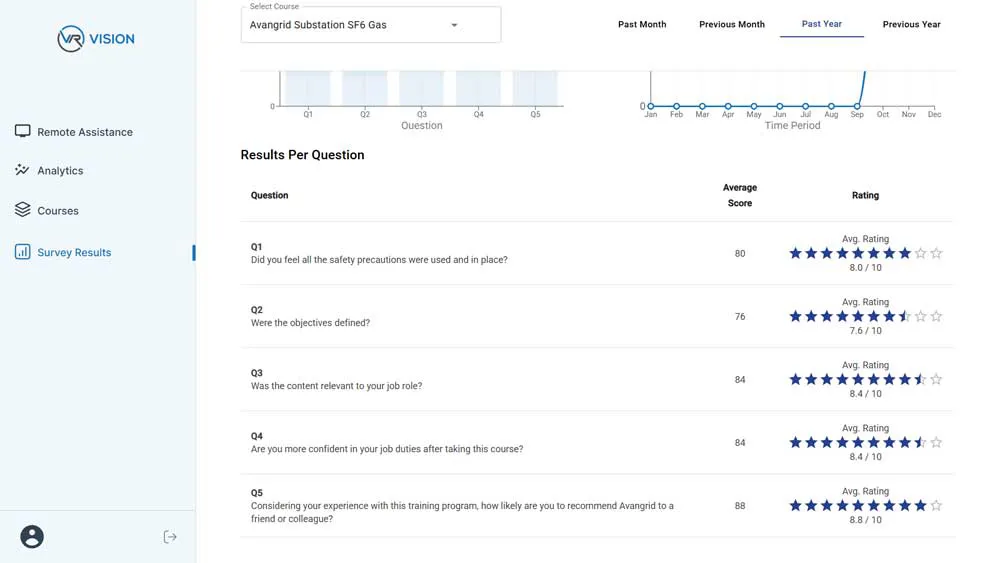Image resolution: width=1000 pixels, height=563 pixels.
Task: Click the Average Score column header
Action: click(x=740, y=195)
